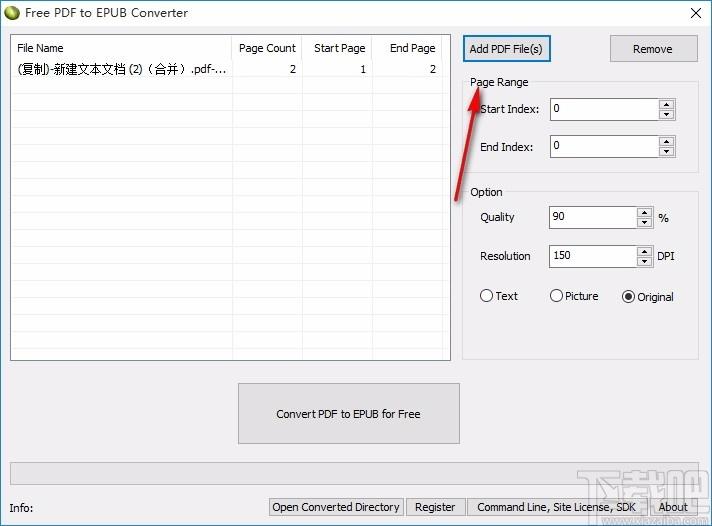Decrease the Resolution DPI value
The width and height of the screenshot is (712, 526).
(x=644, y=262)
